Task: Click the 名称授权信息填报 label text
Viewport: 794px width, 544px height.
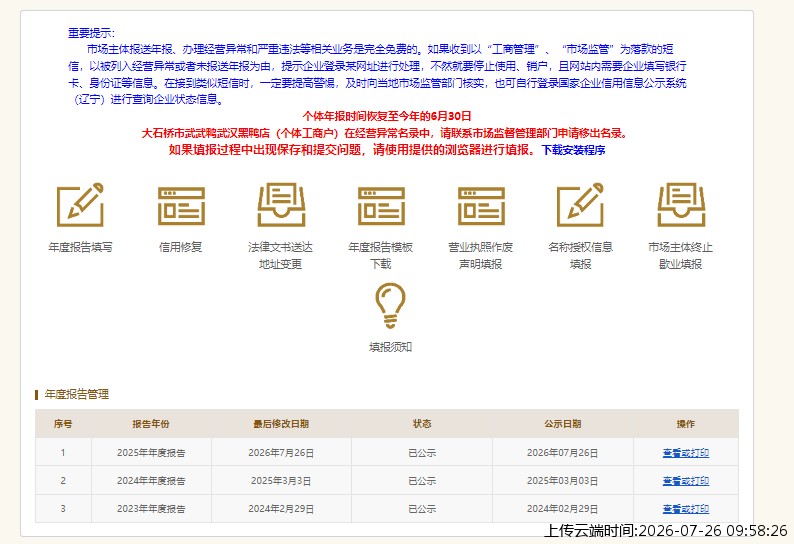Action: pos(580,255)
